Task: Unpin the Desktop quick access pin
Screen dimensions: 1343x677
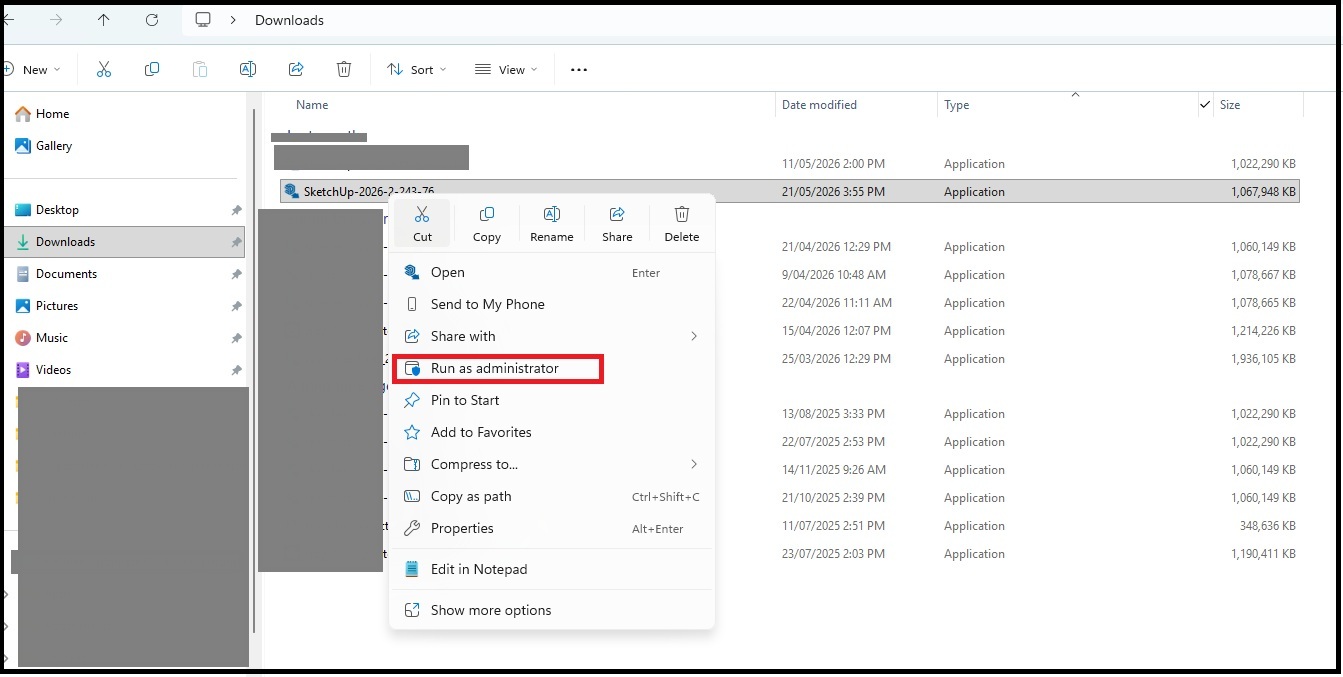Action: 236,210
